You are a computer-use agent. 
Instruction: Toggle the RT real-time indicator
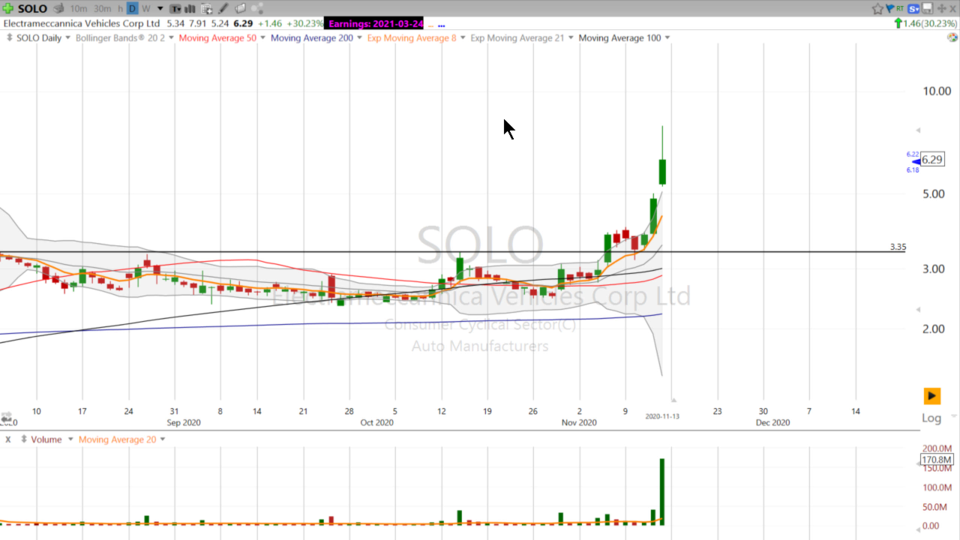pyautogui.click(x=900, y=9)
